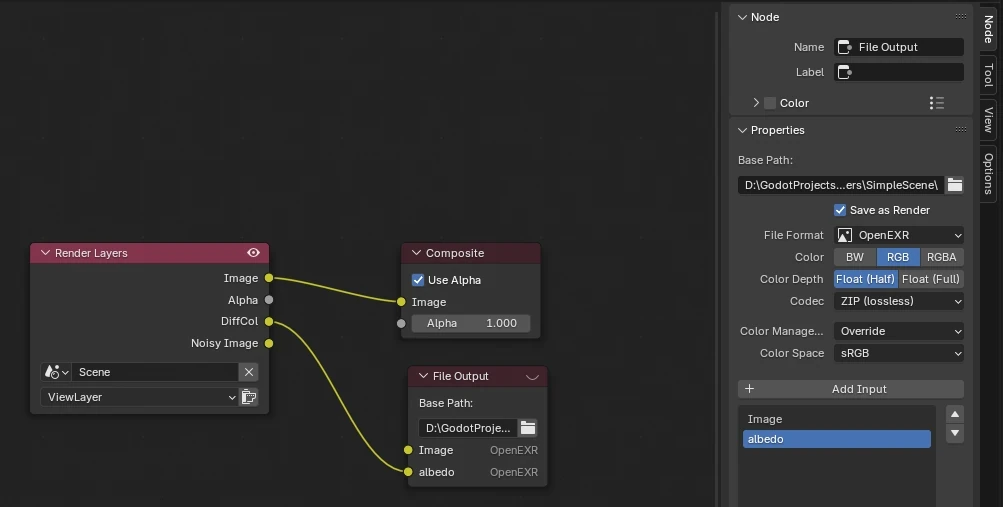Adjust the Alpha 1.000 value slider
Viewport: 1003px width, 507px height.
point(471,323)
